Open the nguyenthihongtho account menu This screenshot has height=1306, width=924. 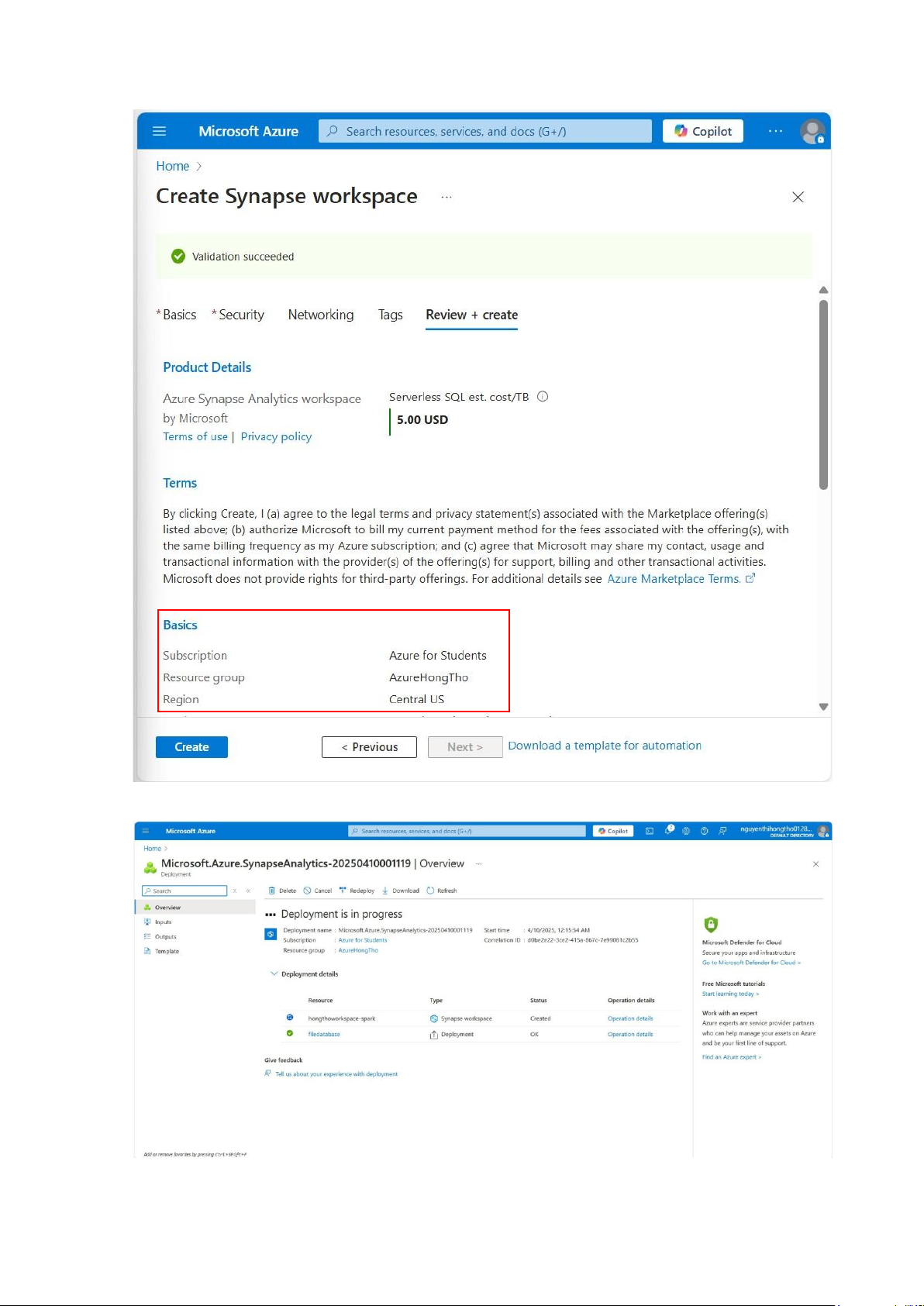pos(784,831)
